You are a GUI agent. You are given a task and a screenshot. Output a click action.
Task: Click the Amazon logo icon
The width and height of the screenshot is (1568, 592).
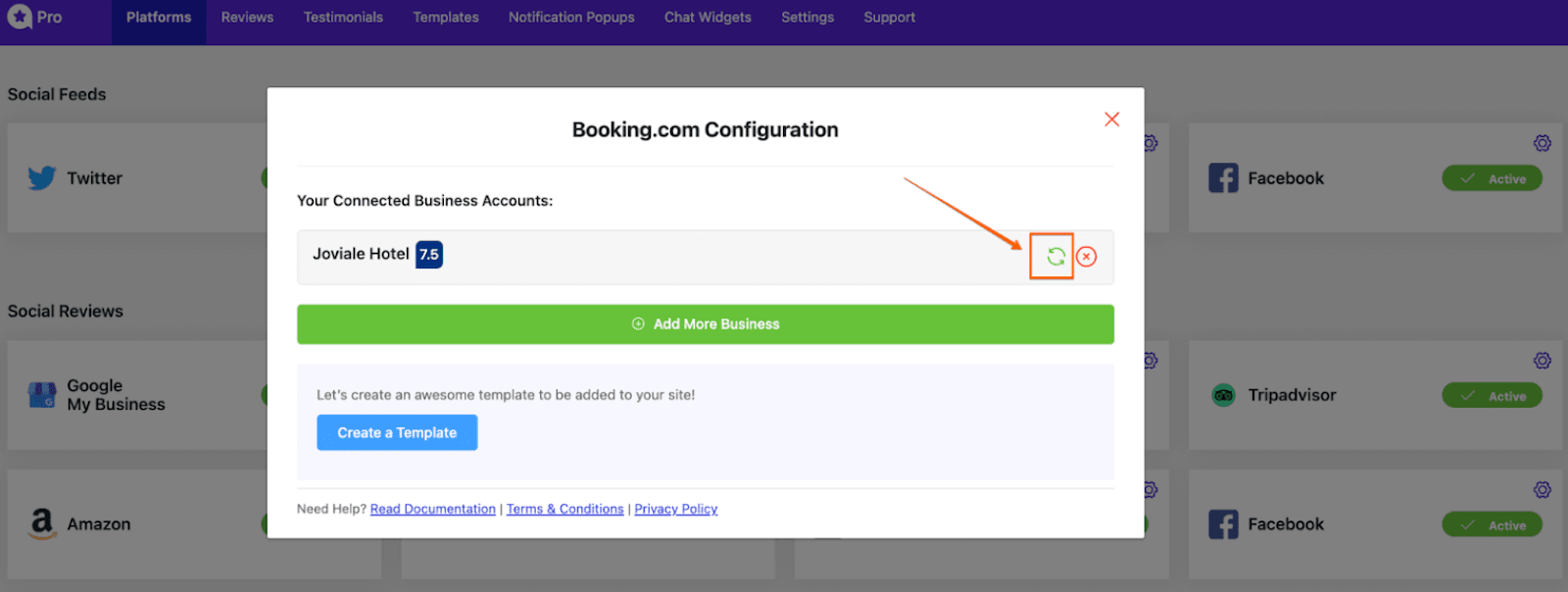coord(42,524)
